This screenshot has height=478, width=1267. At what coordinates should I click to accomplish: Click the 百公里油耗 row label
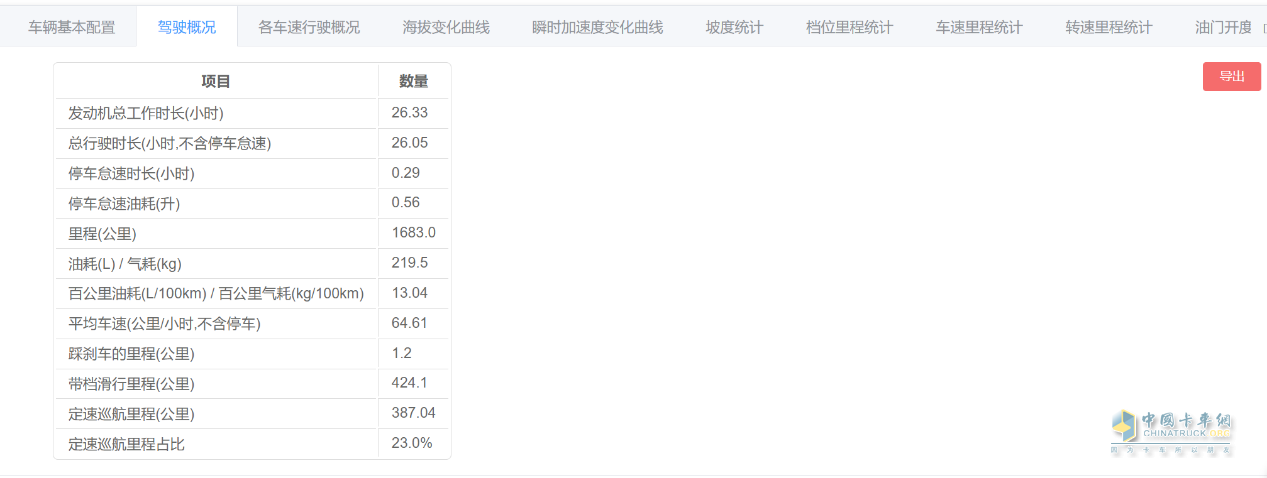point(216,293)
